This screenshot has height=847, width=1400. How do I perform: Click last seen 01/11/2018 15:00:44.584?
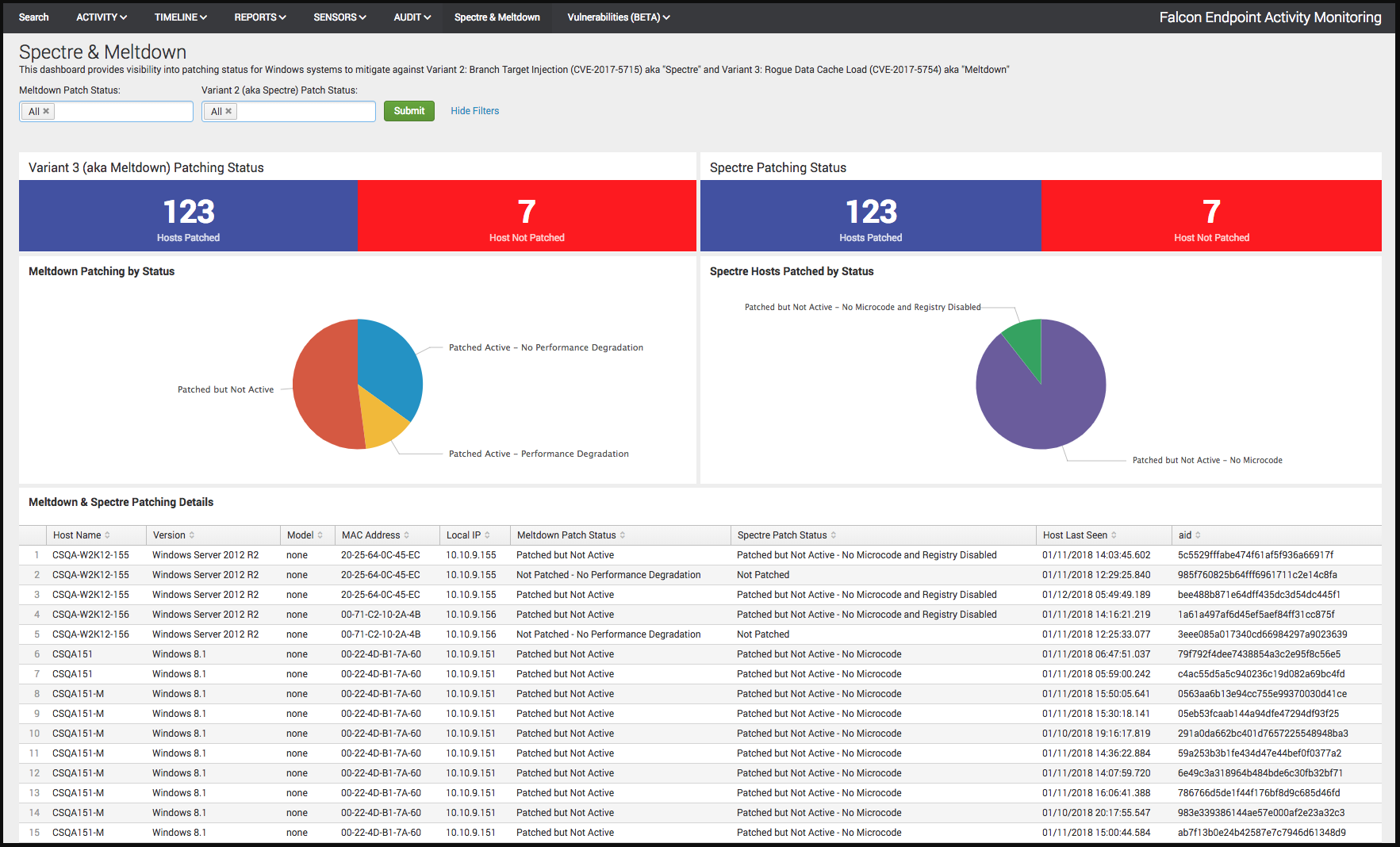[x=1096, y=833]
